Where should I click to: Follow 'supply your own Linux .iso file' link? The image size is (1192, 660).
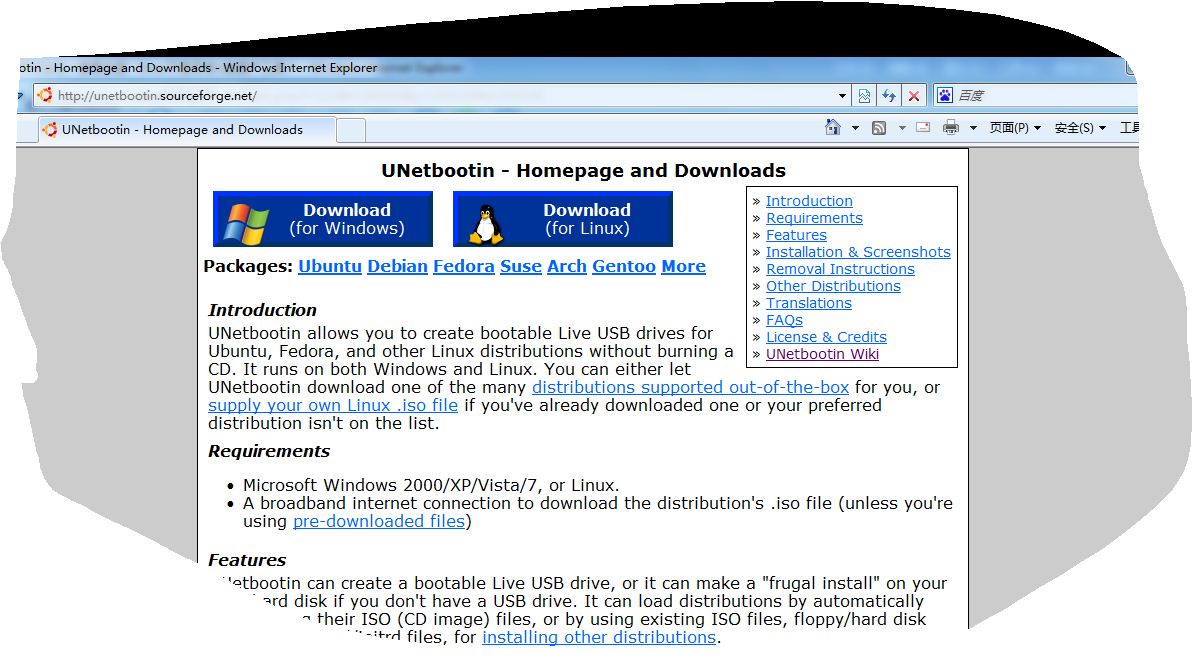[333, 405]
